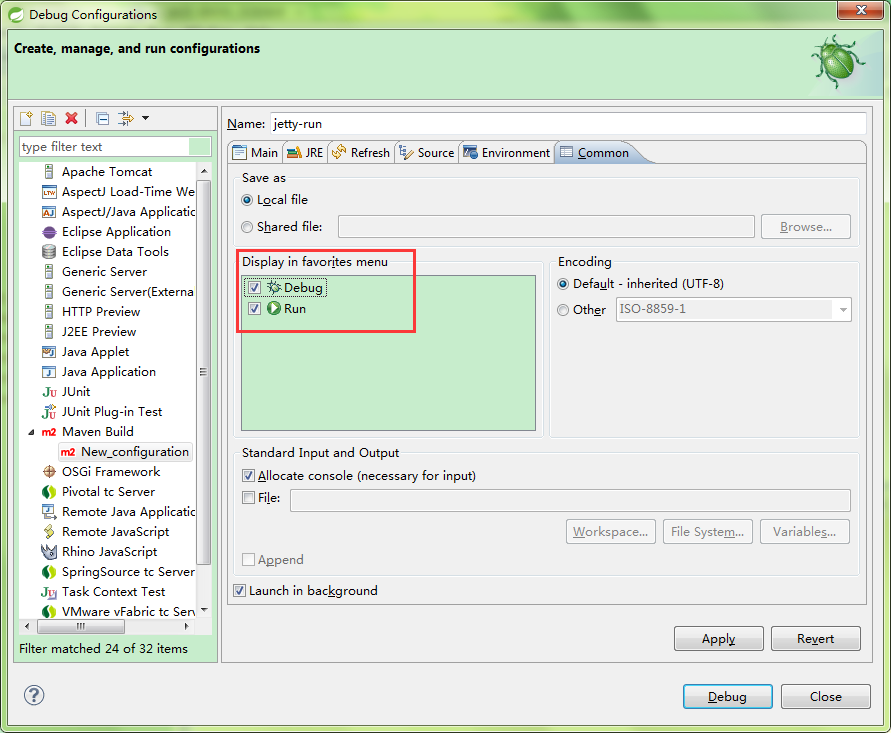Click the JUnit Plug-in Test icon
Viewport: 891px width, 733px height.
coord(49,411)
